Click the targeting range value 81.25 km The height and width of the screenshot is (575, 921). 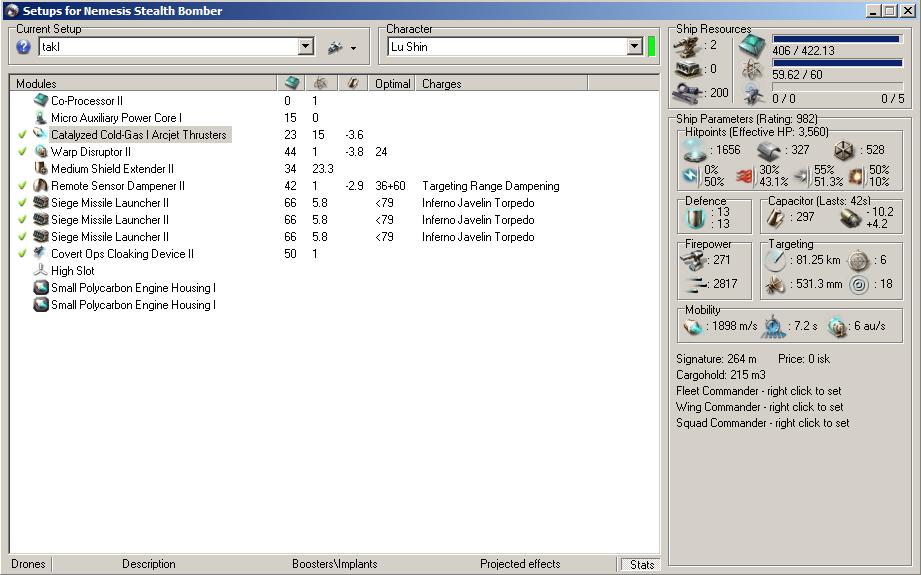pyautogui.click(x=818, y=260)
